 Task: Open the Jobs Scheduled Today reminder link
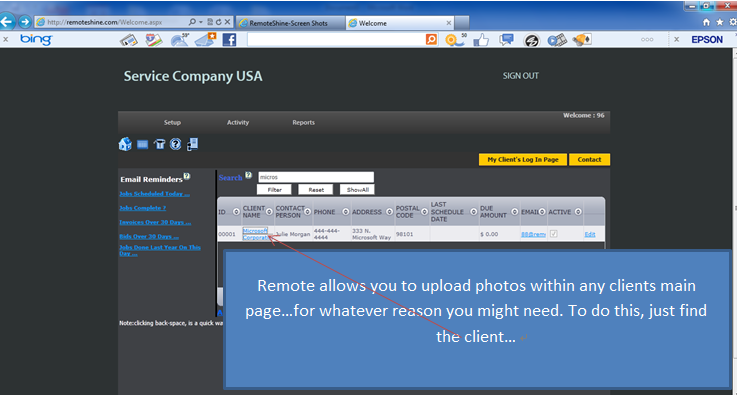[x=155, y=194]
